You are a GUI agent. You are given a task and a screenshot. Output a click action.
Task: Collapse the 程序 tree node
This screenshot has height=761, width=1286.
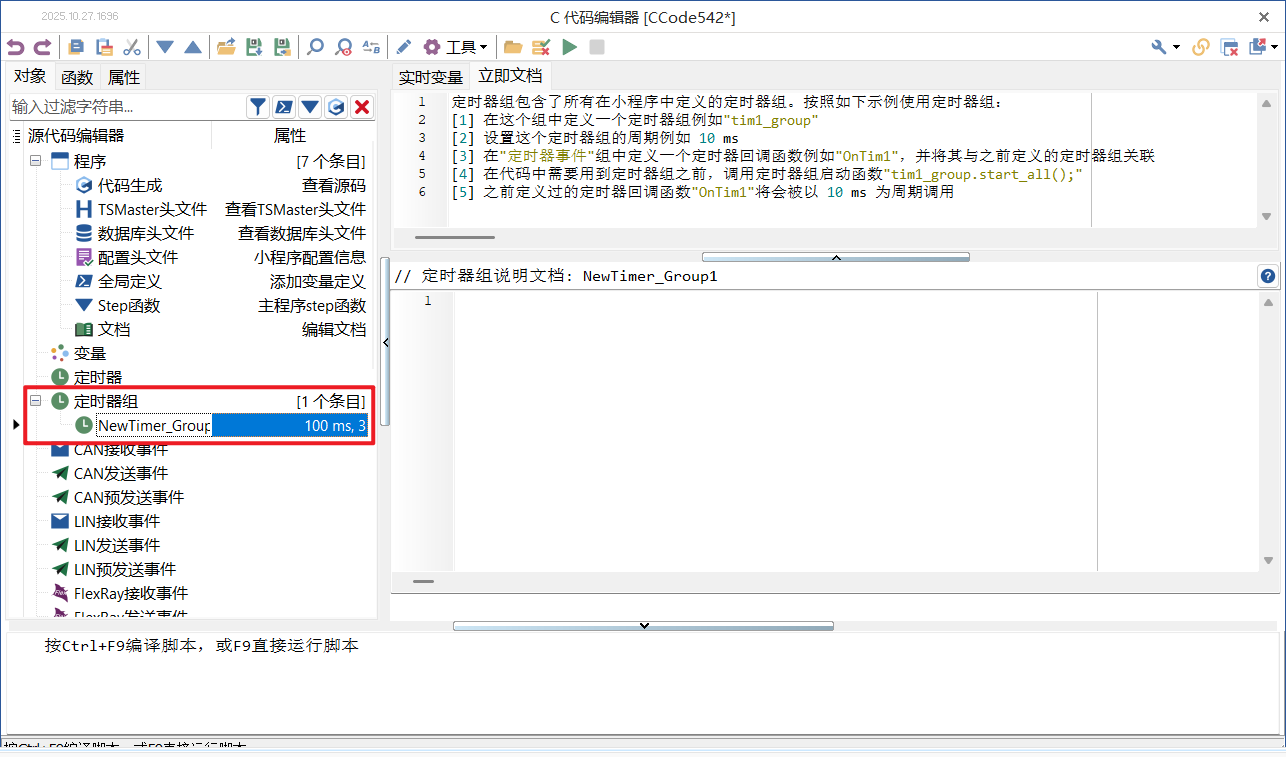click(35, 161)
